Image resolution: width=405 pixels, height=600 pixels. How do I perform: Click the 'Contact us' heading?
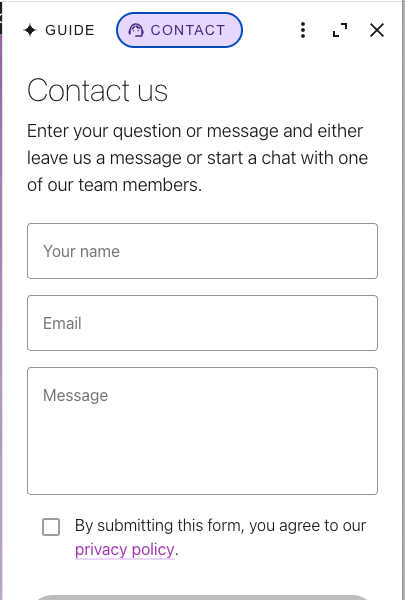97,91
